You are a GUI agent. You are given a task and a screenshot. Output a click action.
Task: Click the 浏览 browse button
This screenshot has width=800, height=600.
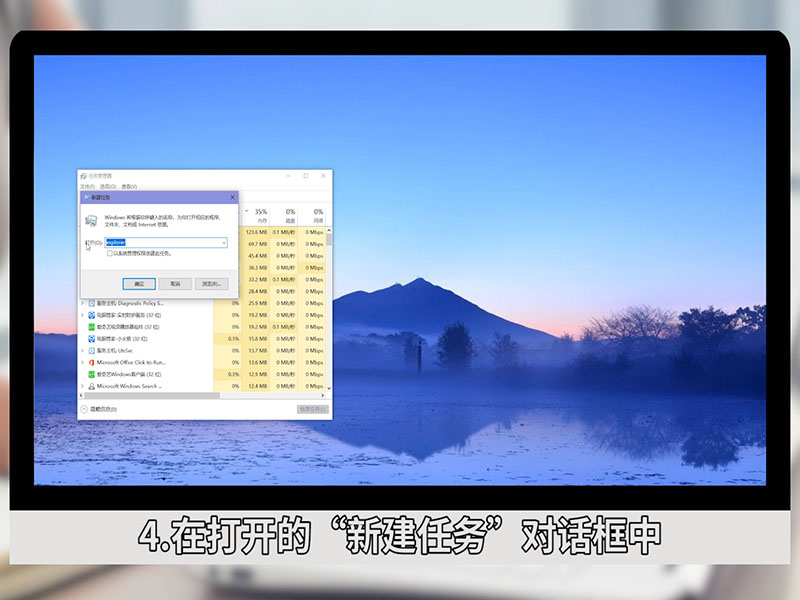(x=211, y=284)
